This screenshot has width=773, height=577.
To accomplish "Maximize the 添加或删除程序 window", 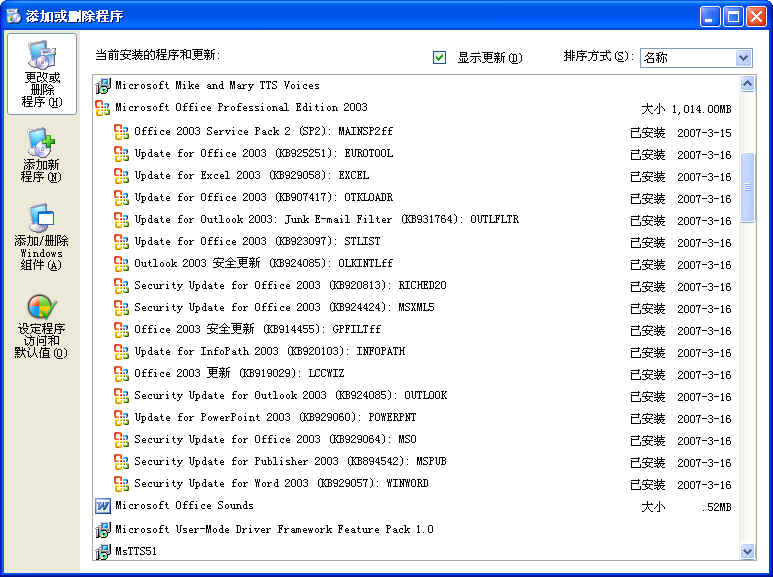I will [x=733, y=17].
